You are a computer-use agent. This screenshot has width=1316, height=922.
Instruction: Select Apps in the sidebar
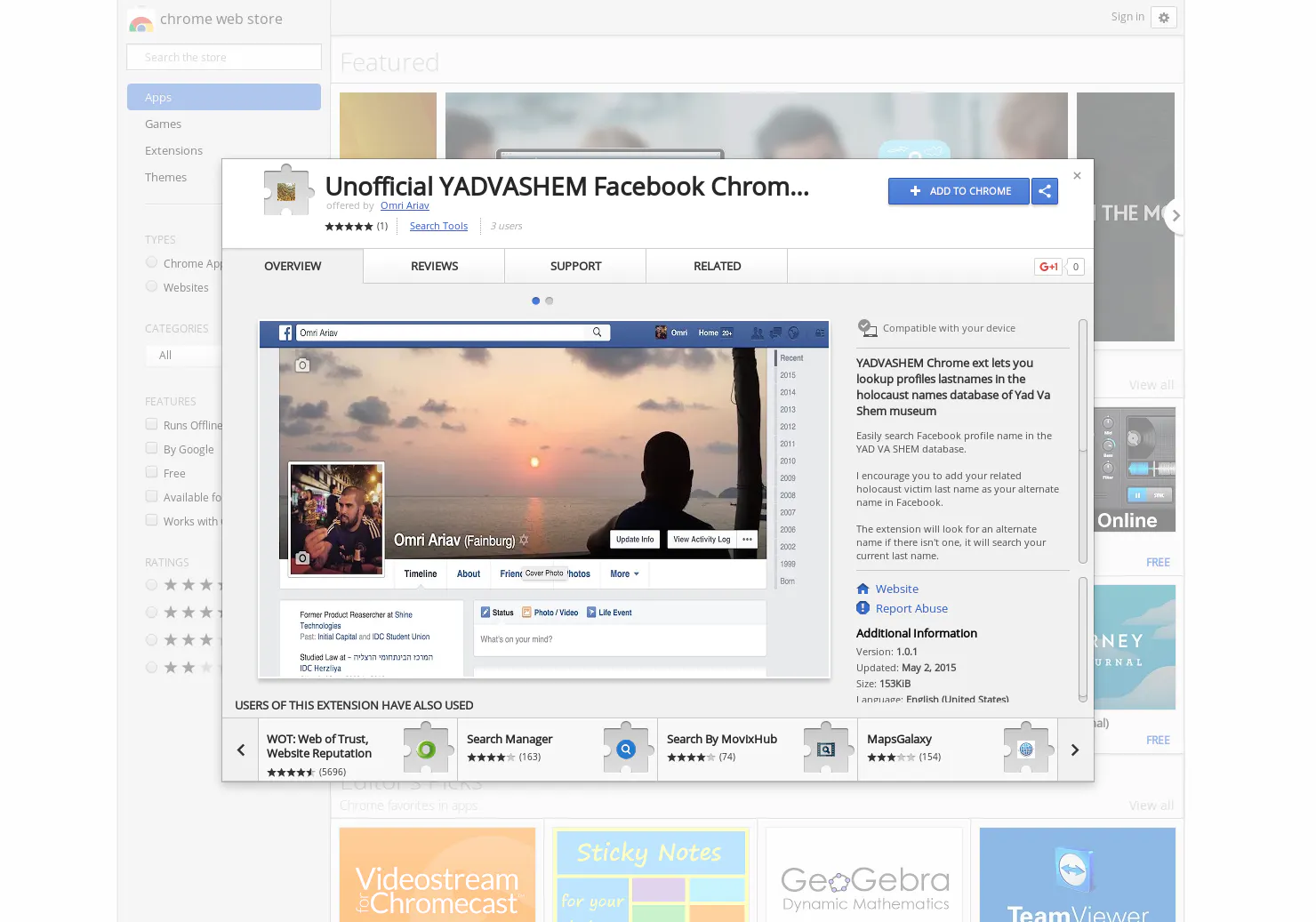click(224, 97)
